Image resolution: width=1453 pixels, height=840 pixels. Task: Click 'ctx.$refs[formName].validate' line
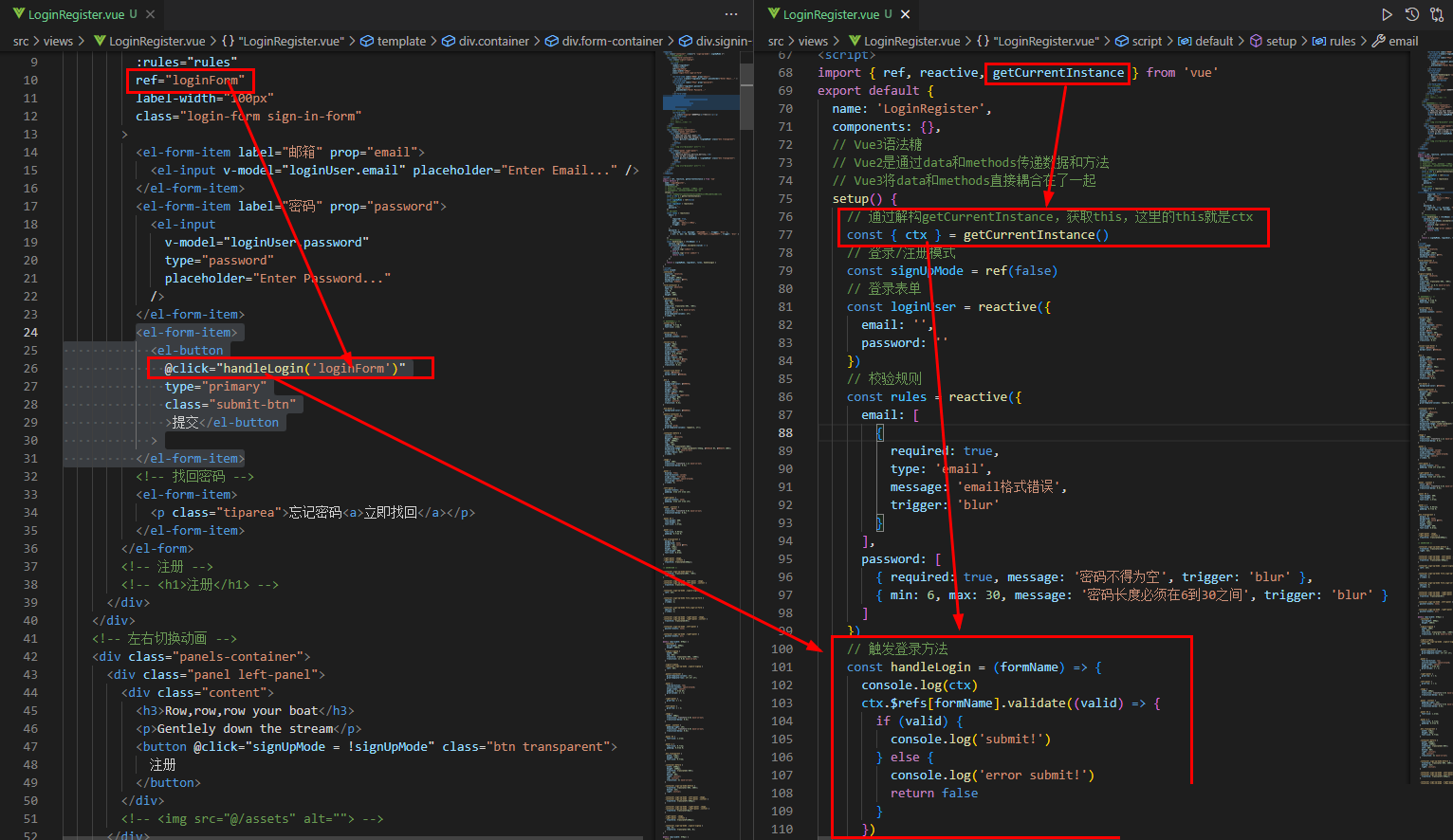coord(1011,703)
